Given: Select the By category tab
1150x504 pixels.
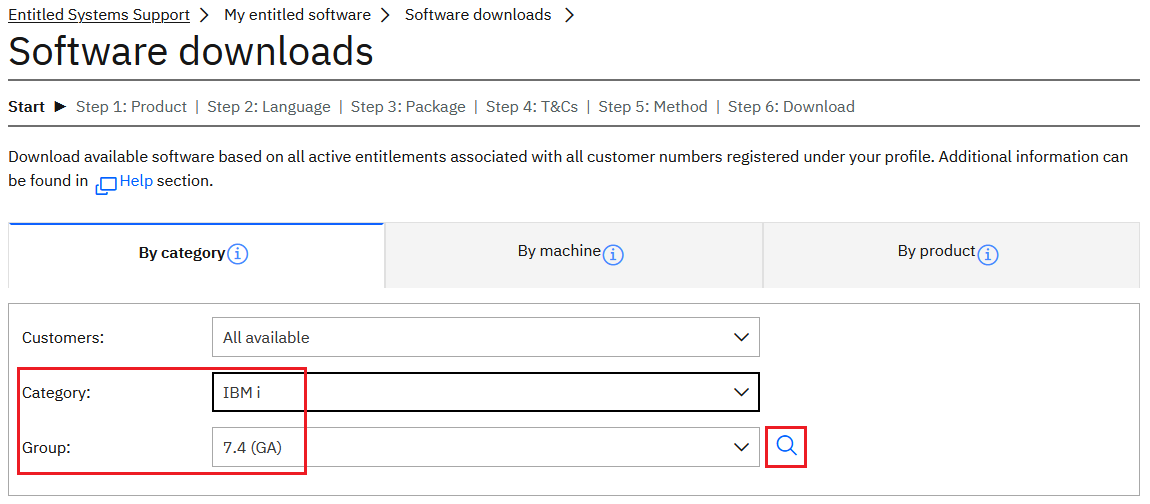Looking at the screenshot, I should coord(181,253).
